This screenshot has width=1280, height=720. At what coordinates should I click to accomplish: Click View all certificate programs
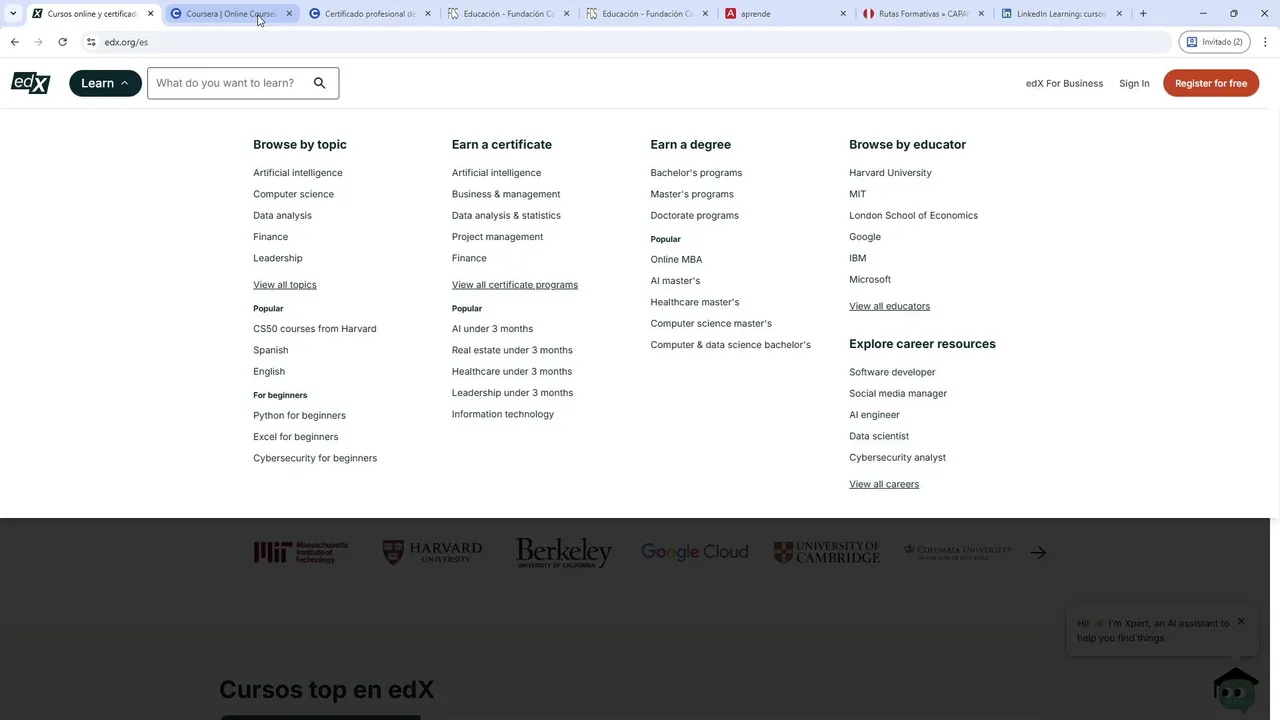[x=515, y=285]
